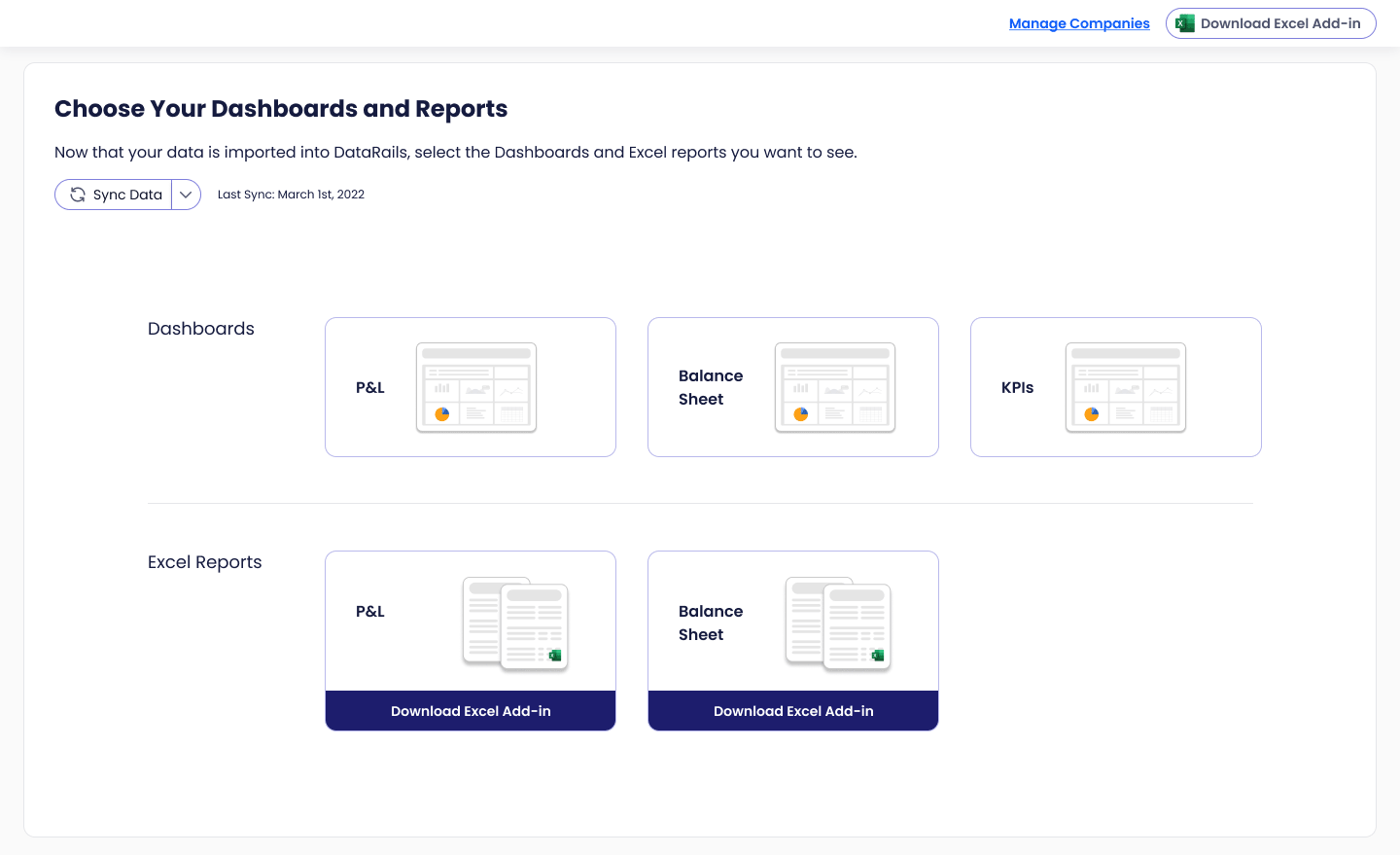Click the KPIs dashboard preview illustration
Screen dimensions: 1400x855
point(1125,387)
